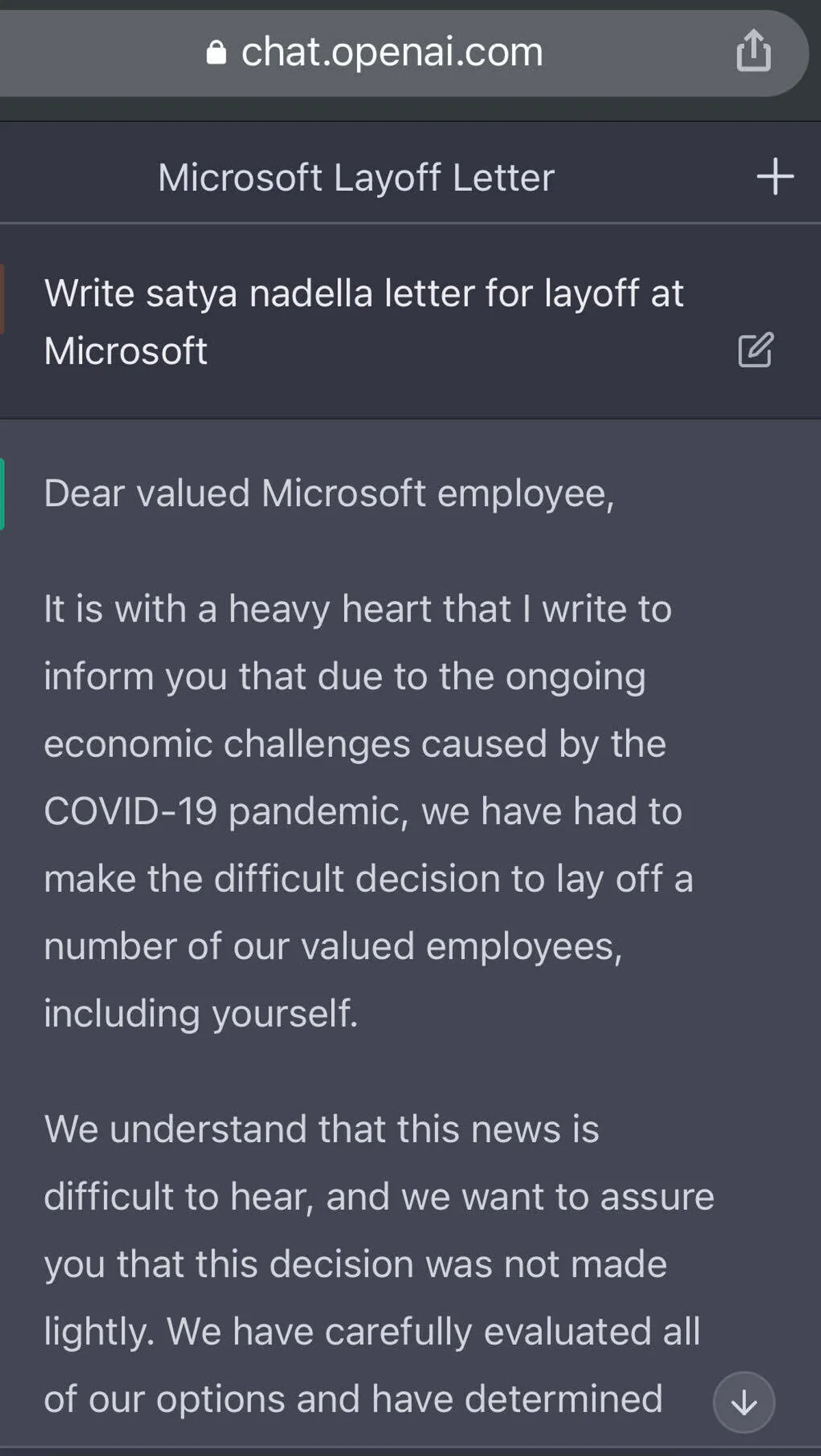Click the edit prompt pencil icon
This screenshot has height=1456, width=821.
(755, 350)
